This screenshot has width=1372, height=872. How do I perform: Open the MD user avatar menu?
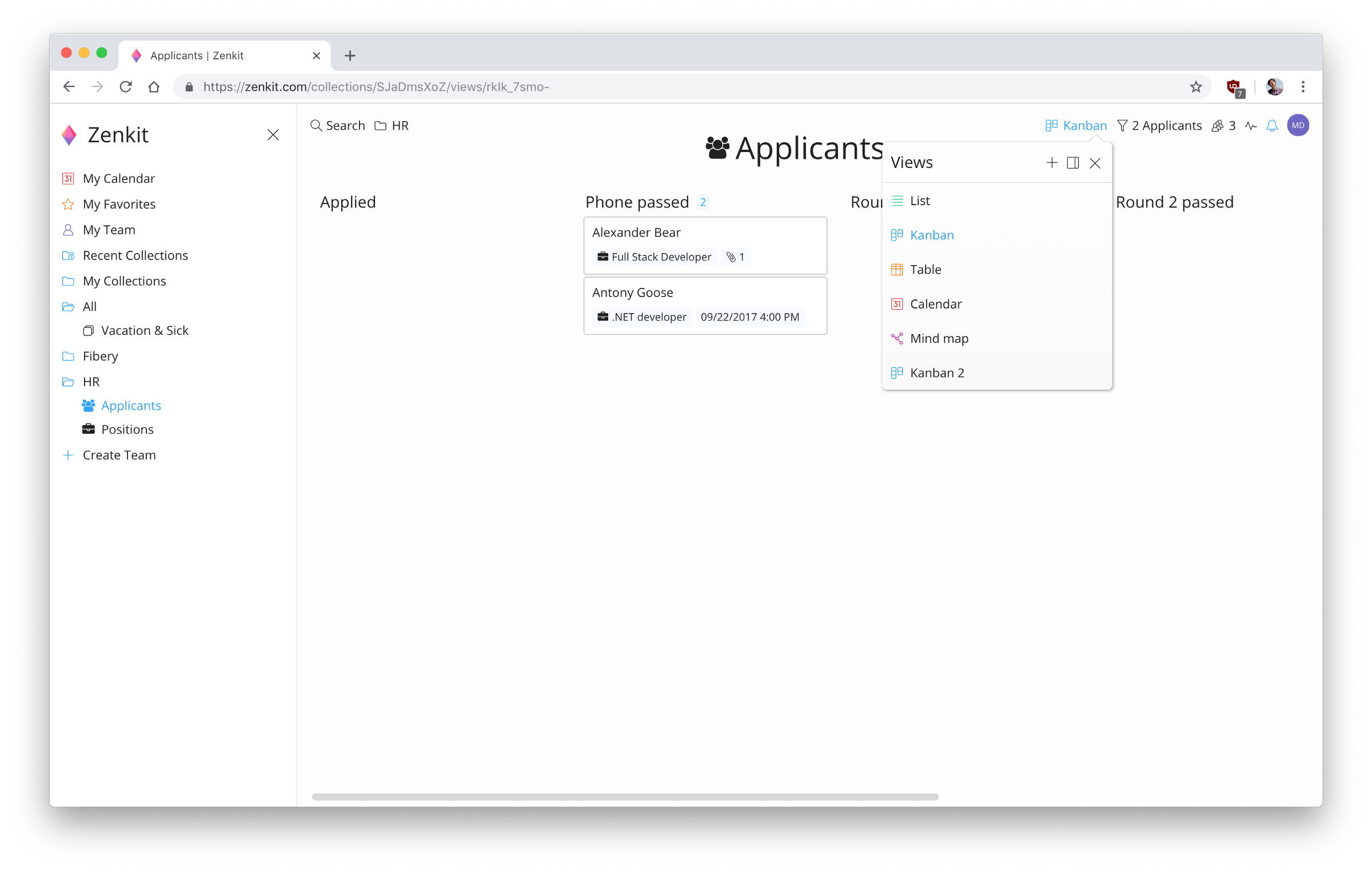1298,126
